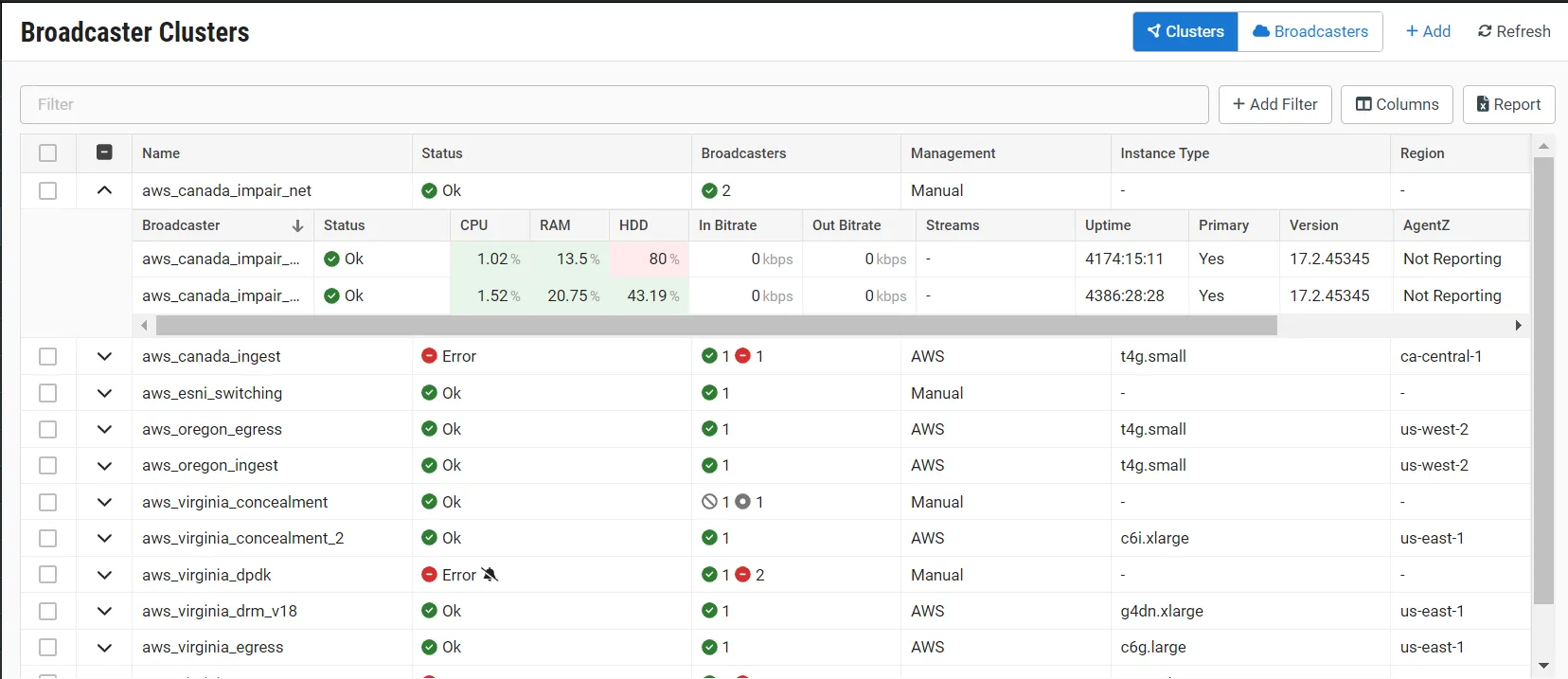Image resolution: width=1568 pixels, height=679 pixels.
Task: Click green Ok icon for aws_virginia_drm_v18
Action: coord(430,611)
